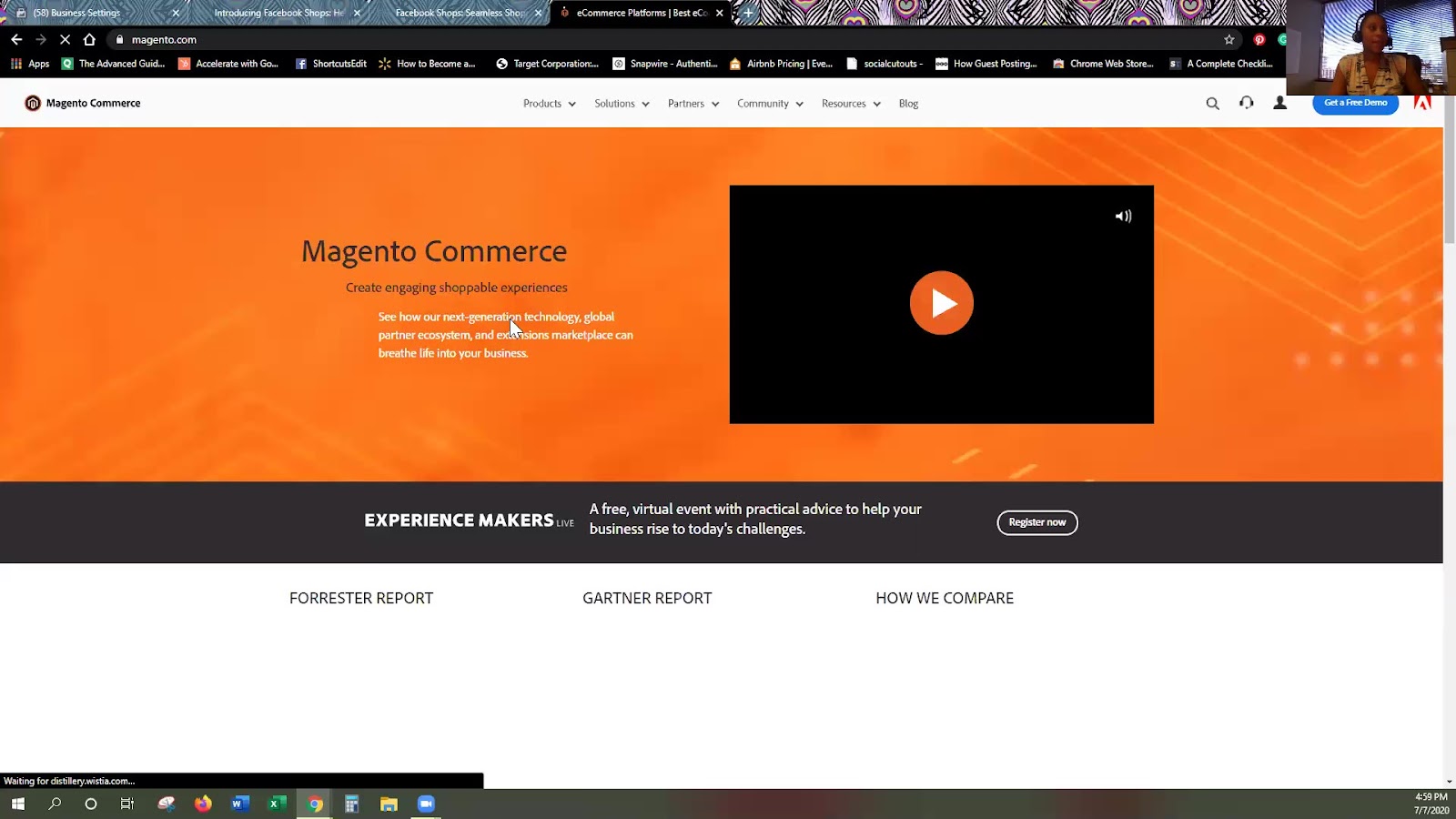Open Task View on the taskbar
The height and width of the screenshot is (819, 1456).
point(127,804)
